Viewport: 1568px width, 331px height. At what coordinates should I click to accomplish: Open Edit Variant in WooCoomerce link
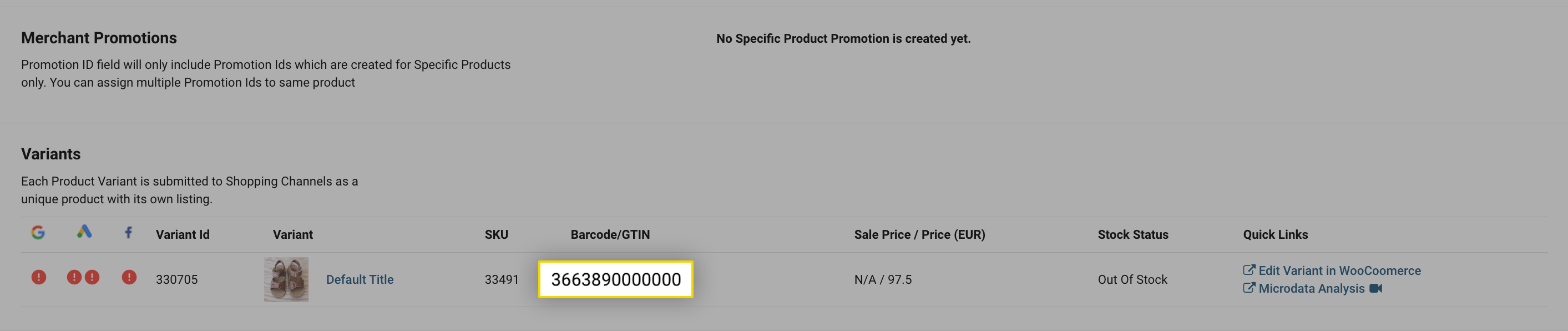(1339, 270)
